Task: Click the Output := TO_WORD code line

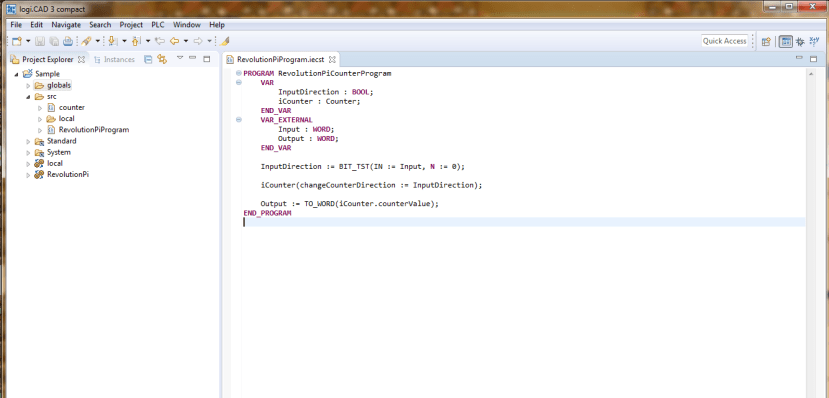Action: 349,203
